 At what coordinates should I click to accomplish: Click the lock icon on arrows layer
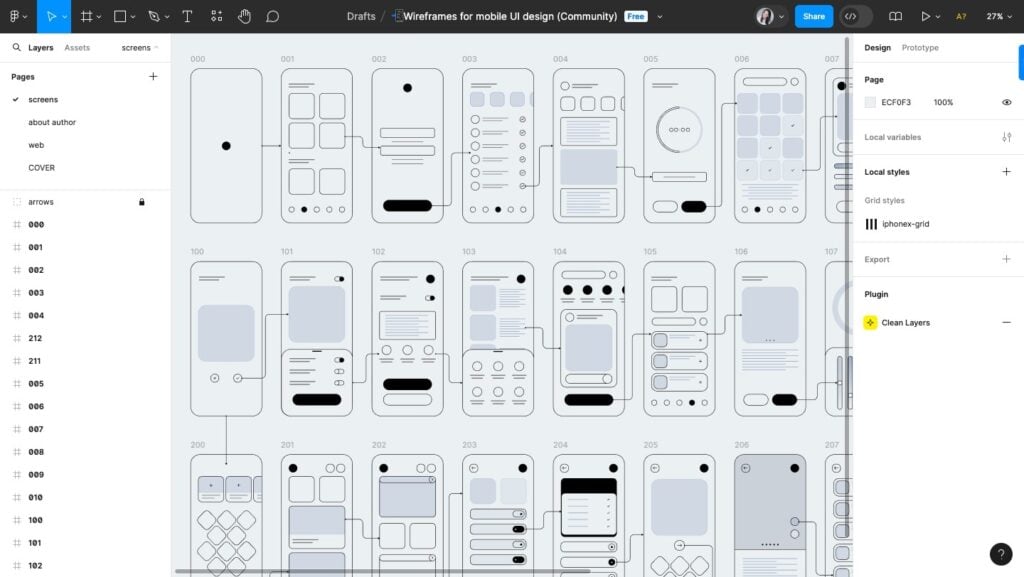[x=142, y=202]
